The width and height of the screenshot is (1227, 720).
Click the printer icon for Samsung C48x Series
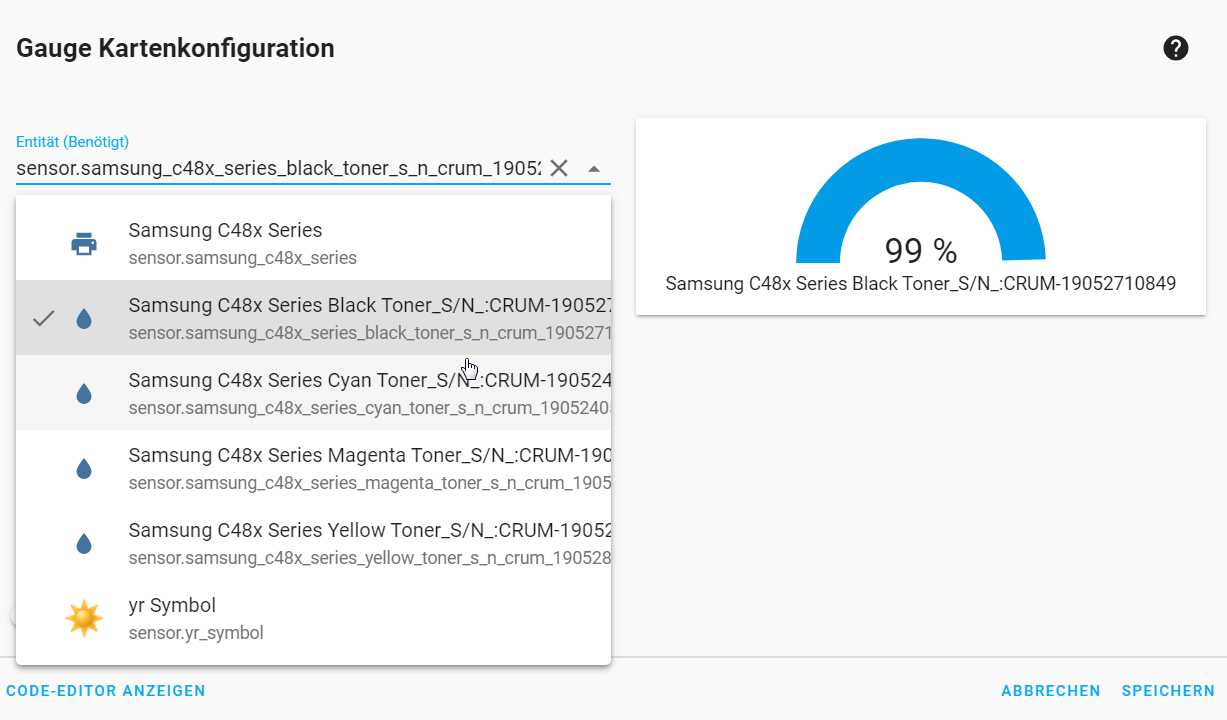(x=84, y=244)
